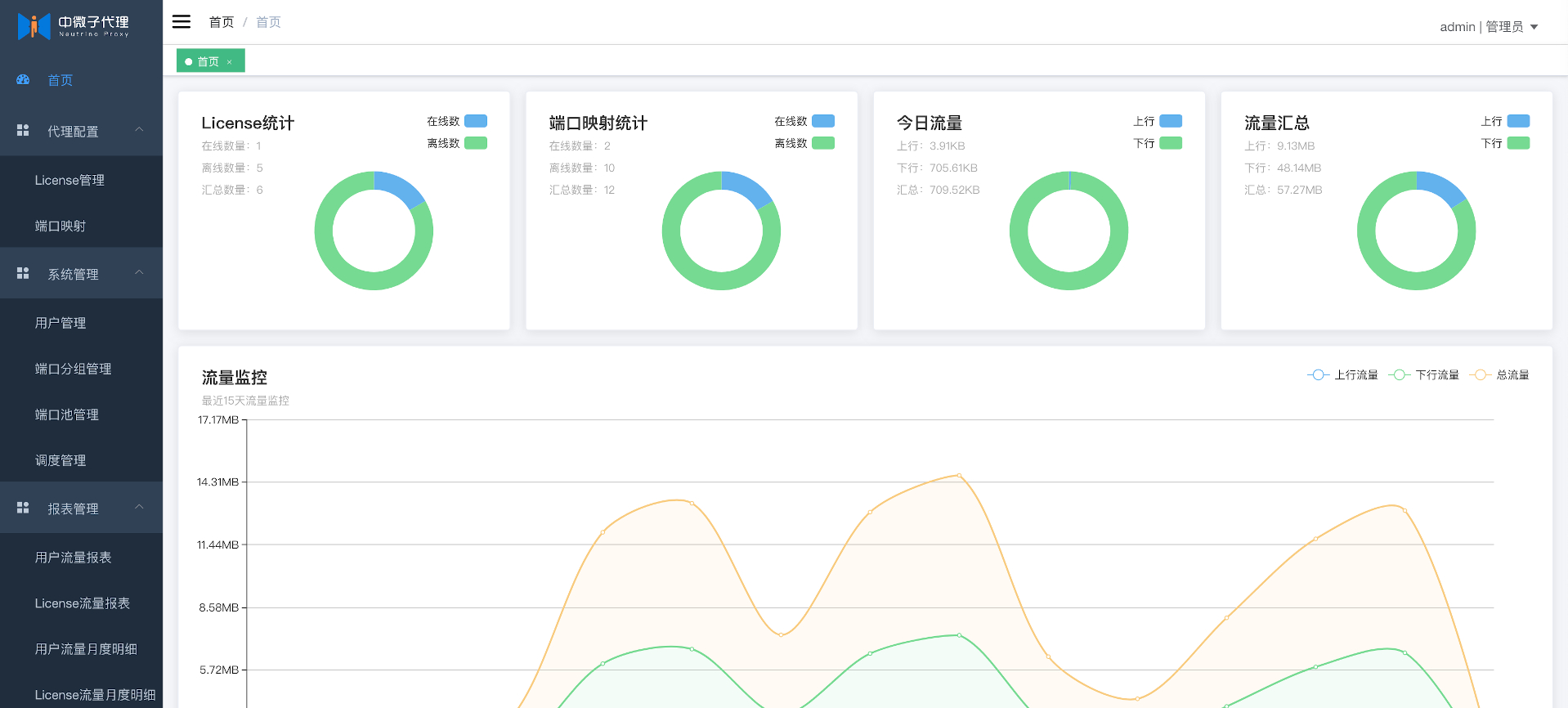Collapse the 报表管理 menu chevron
1568x708 pixels.
click(139, 507)
